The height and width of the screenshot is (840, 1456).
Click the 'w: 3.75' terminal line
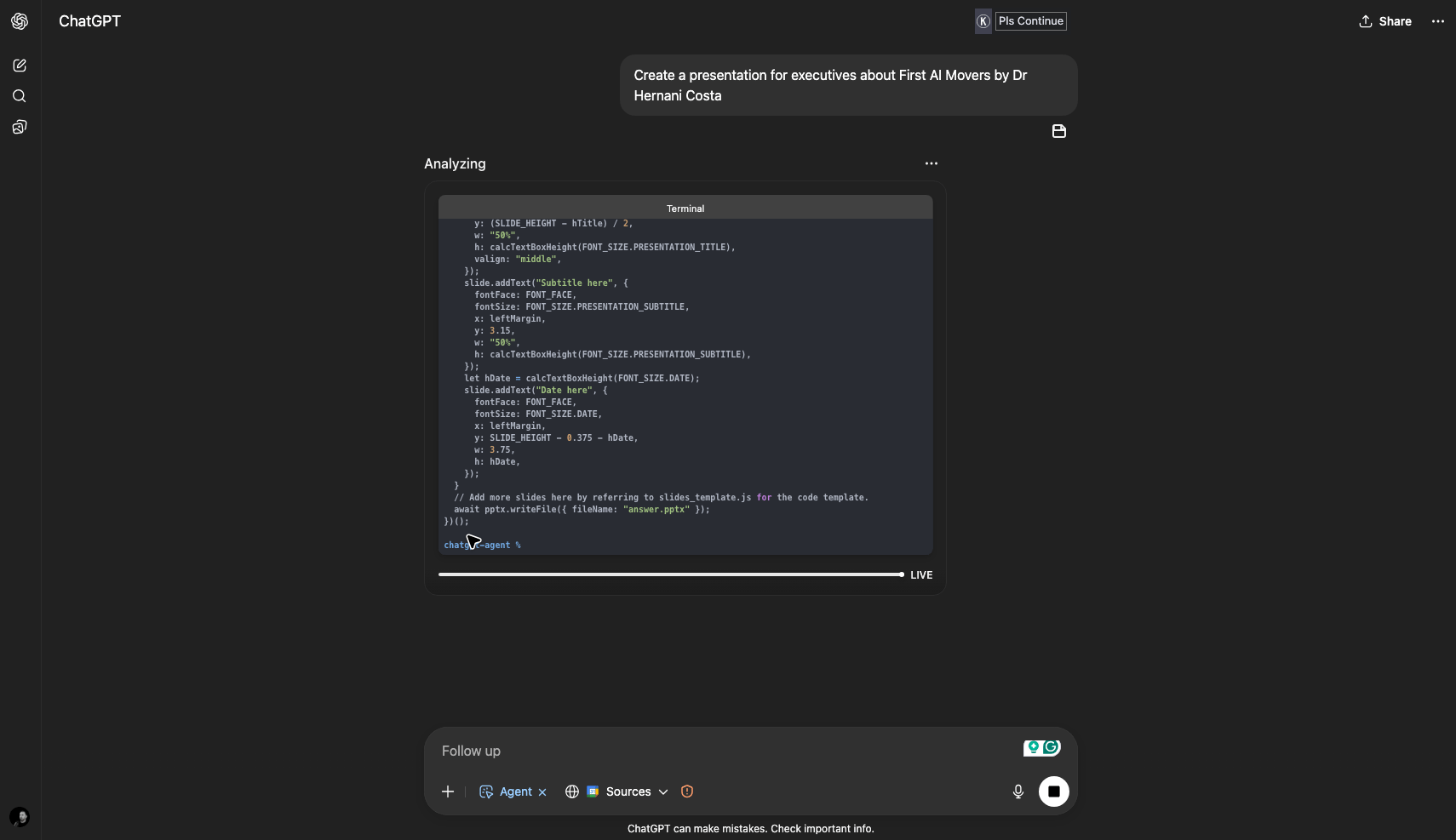pos(495,449)
